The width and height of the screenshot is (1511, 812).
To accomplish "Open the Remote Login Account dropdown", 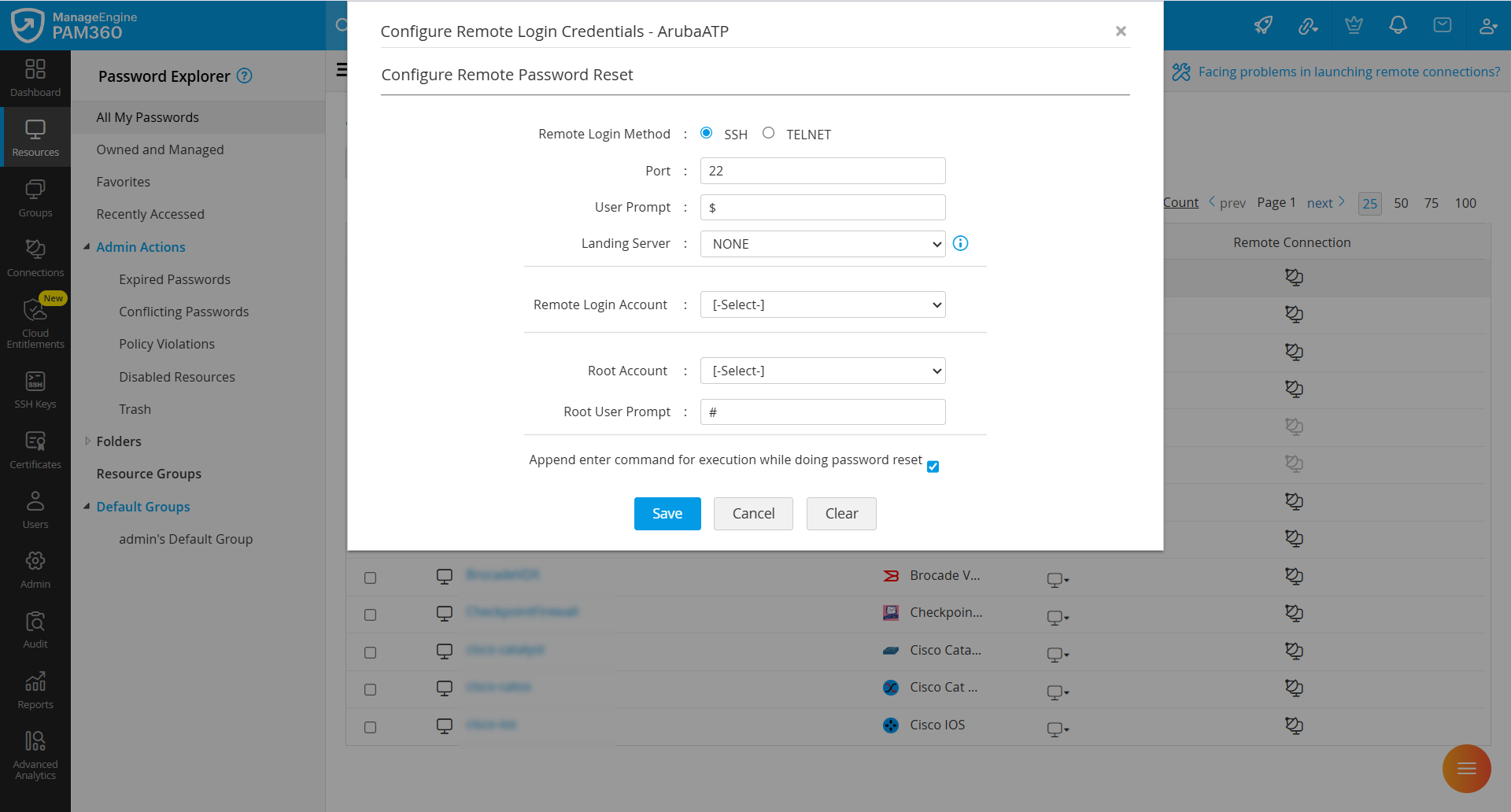I will click(822, 304).
